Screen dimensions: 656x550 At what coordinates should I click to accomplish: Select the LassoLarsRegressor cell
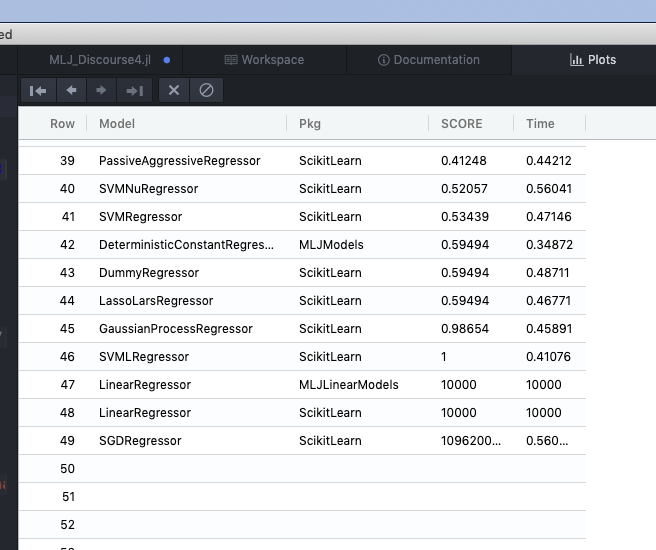point(156,301)
